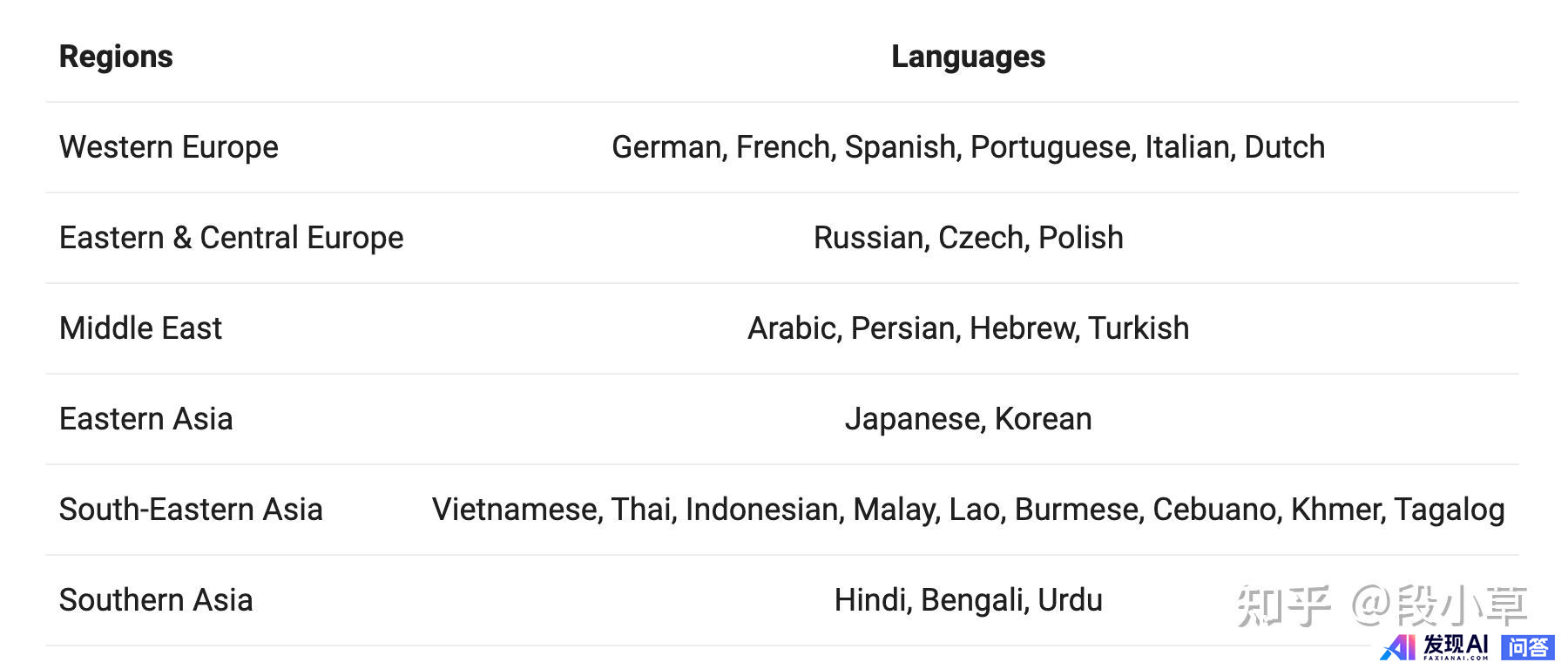Click the 发现AI brand text
Image resolution: width=1568 pixels, height=669 pixels.
pyautogui.click(x=1456, y=645)
